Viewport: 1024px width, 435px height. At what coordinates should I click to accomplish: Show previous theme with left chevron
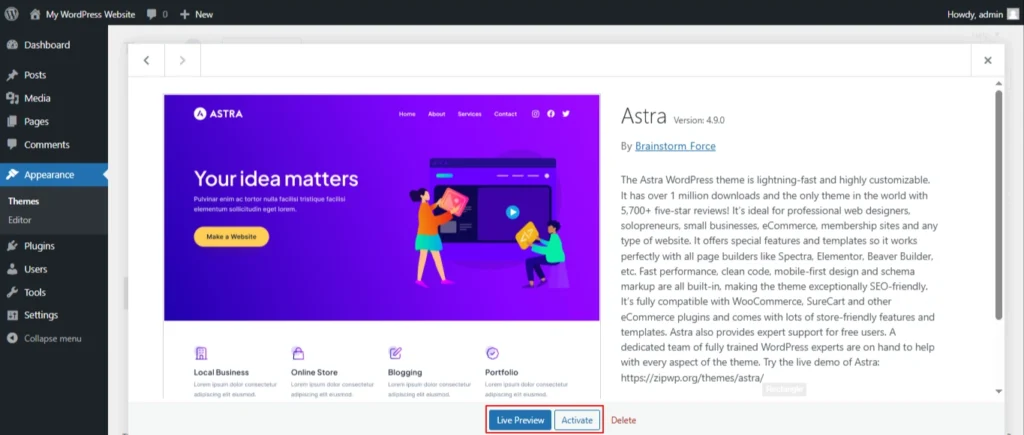[147, 60]
